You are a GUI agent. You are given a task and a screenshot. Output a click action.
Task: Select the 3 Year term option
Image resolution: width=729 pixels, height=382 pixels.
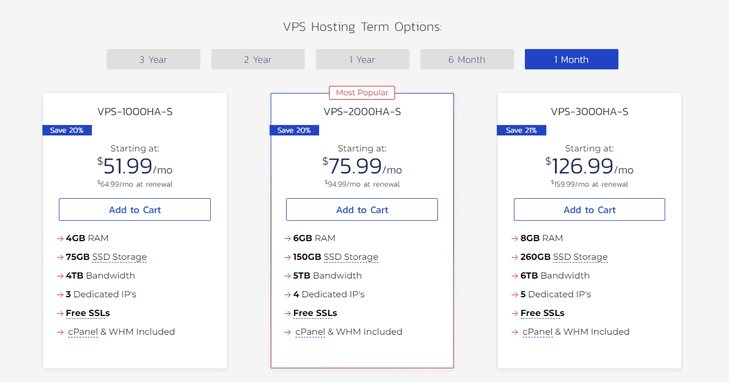[x=153, y=59]
